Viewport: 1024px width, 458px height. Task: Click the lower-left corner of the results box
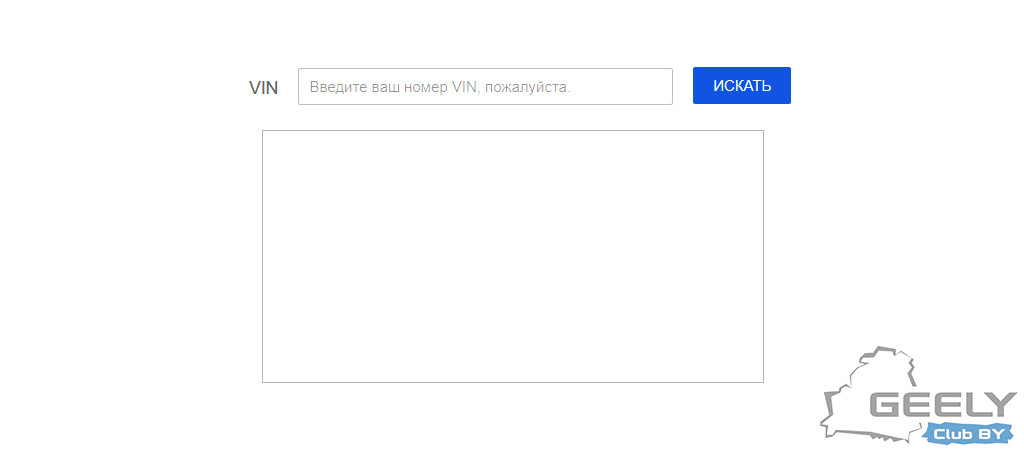(x=263, y=382)
